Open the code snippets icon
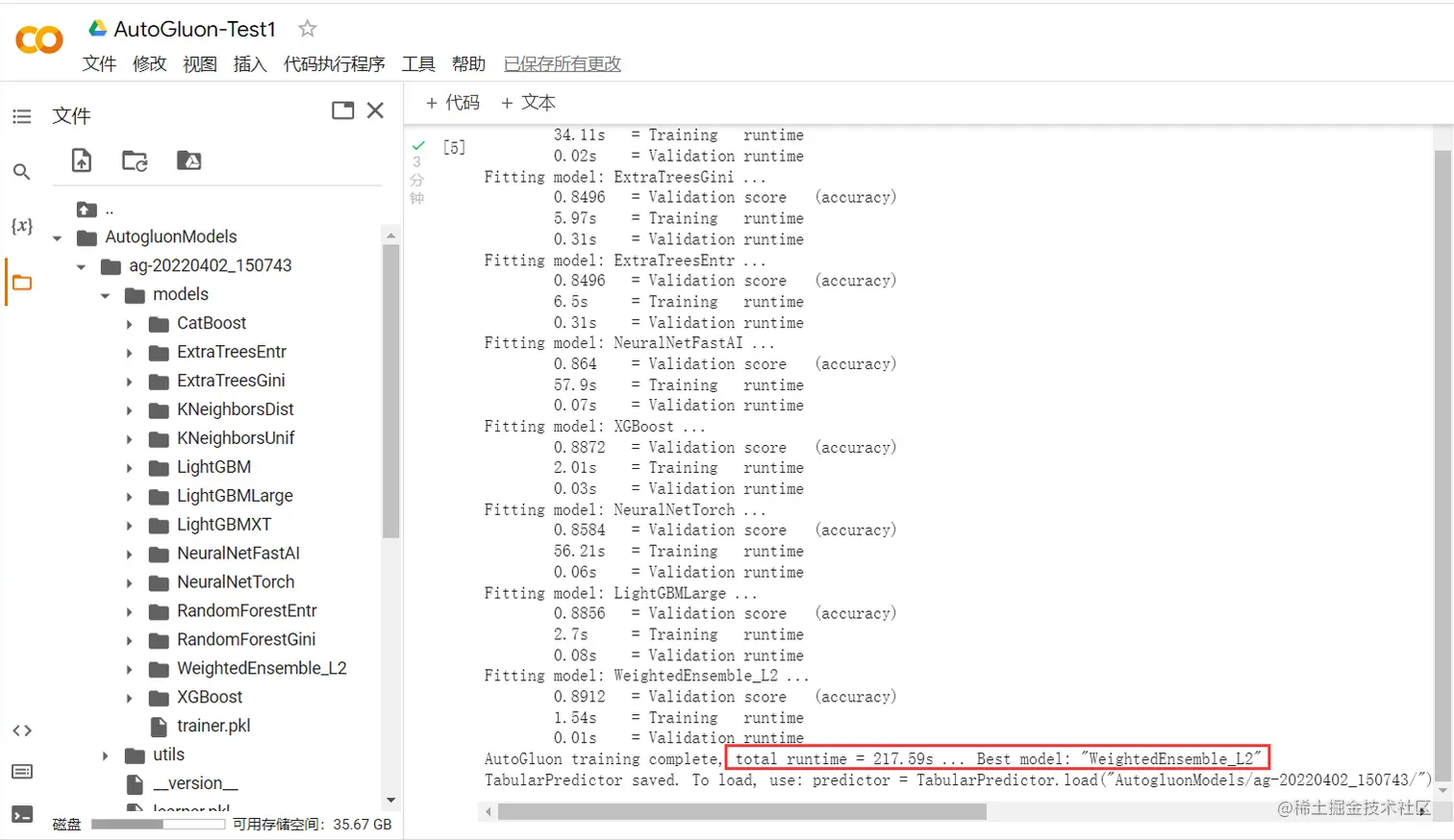Image resolution: width=1454 pixels, height=840 pixels. click(21, 730)
